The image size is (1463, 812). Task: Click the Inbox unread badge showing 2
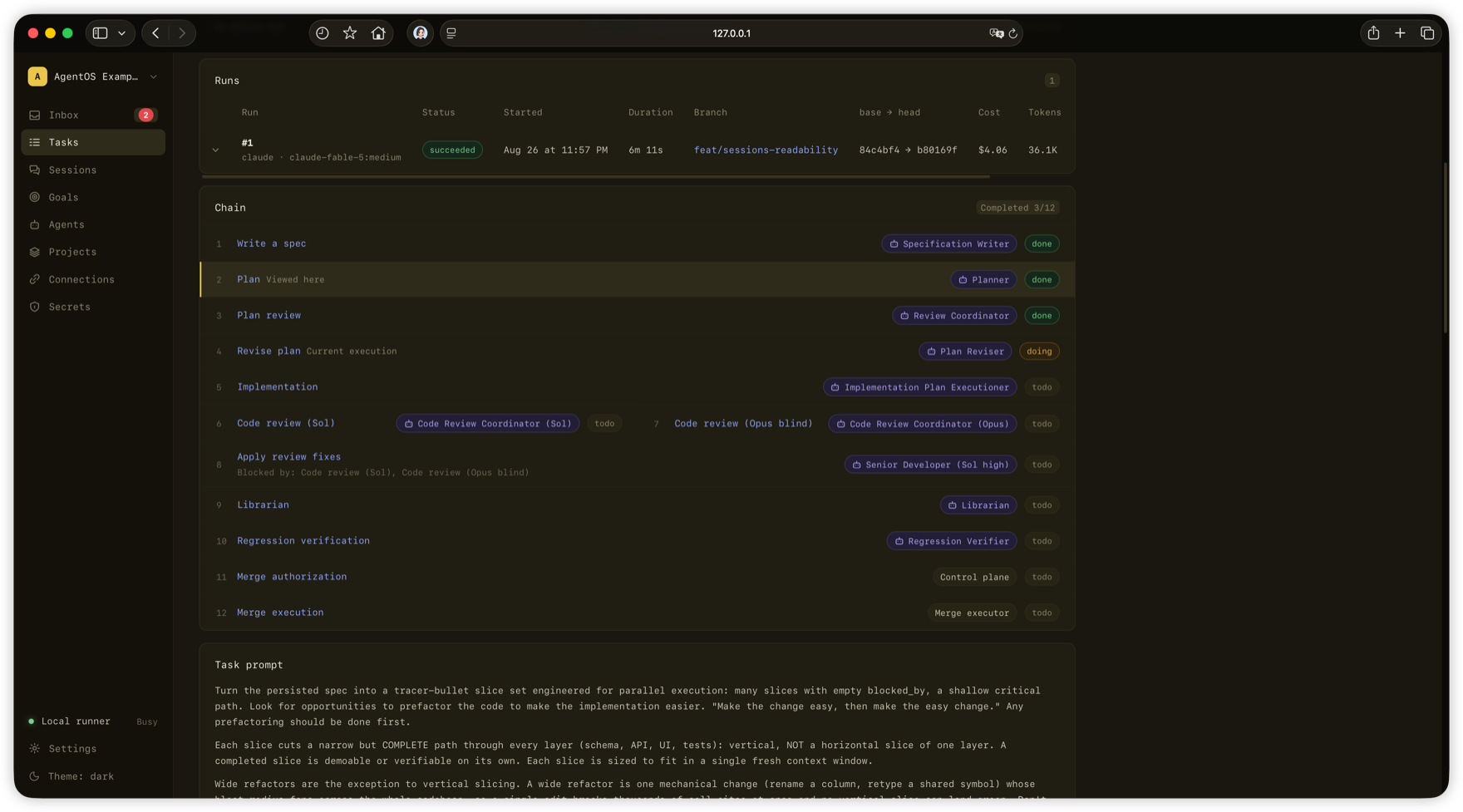click(x=145, y=115)
